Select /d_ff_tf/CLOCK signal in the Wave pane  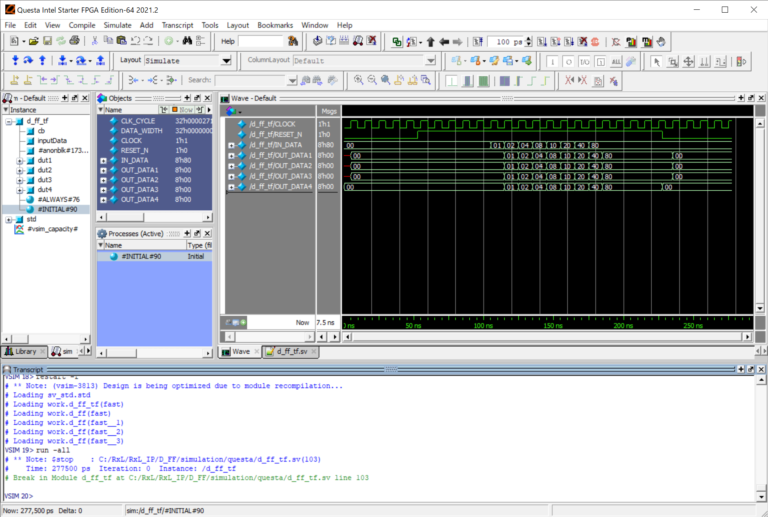coord(272,124)
